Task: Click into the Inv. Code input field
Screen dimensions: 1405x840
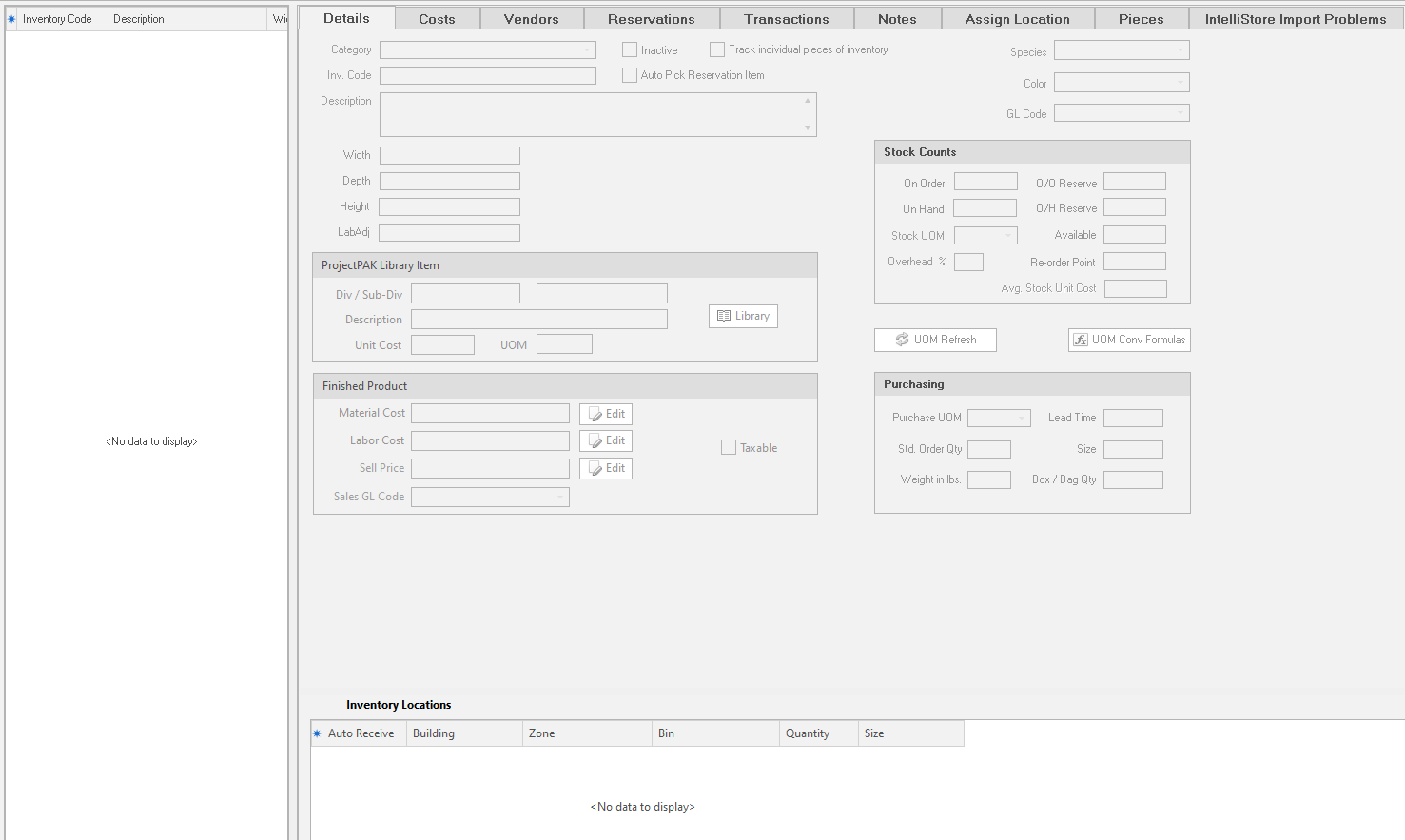Action: coord(487,75)
